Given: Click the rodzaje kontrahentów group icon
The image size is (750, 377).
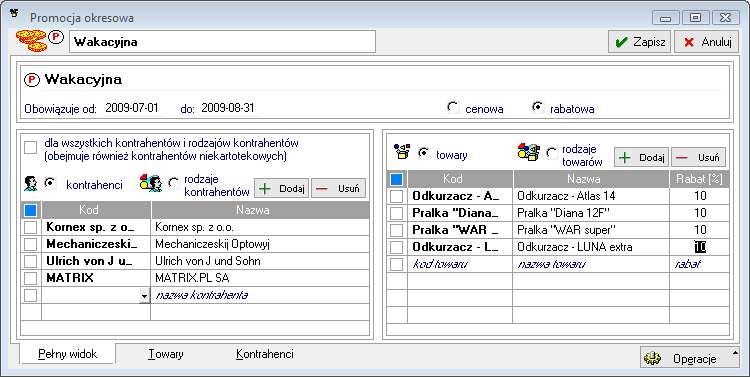Looking at the screenshot, I should (151, 184).
